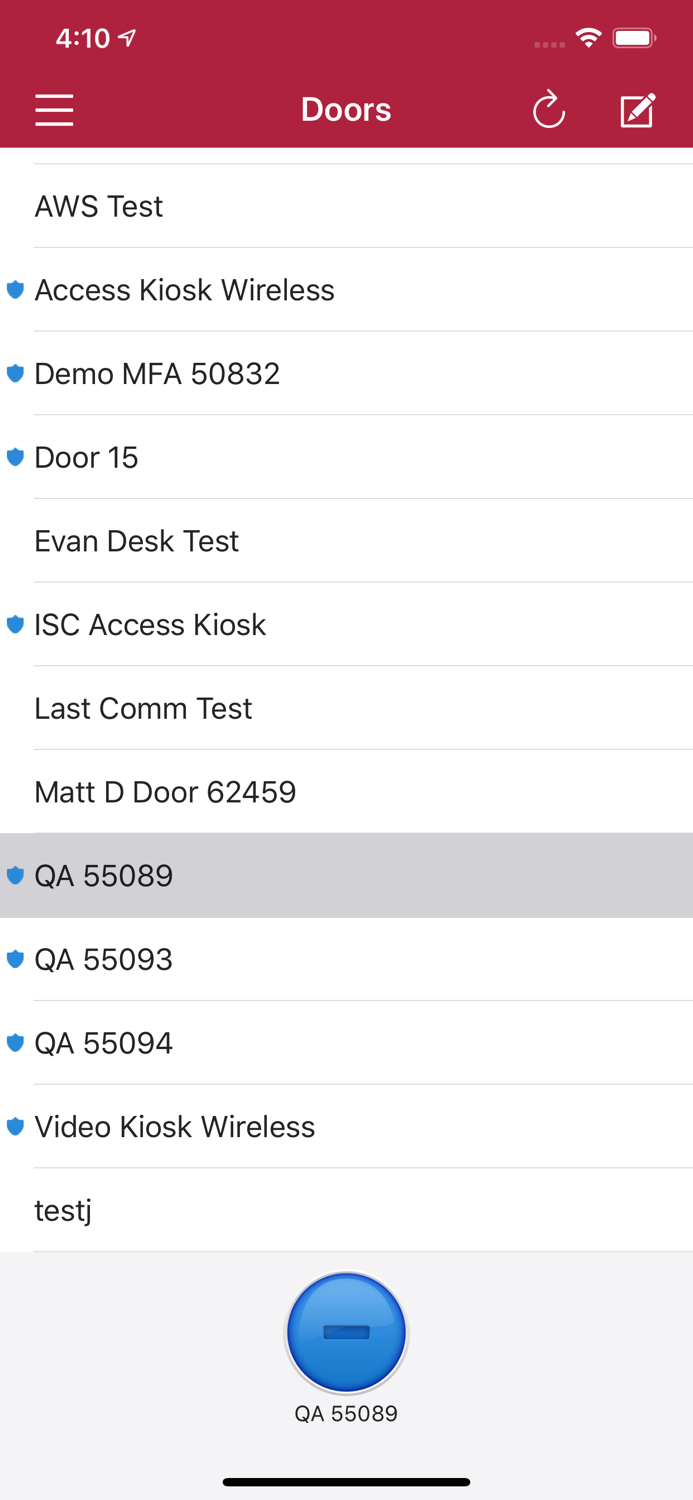Tap the shield icon beside Access Kiosk Wireless
The width and height of the screenshot is (693, 1500).
click(15, 290)
